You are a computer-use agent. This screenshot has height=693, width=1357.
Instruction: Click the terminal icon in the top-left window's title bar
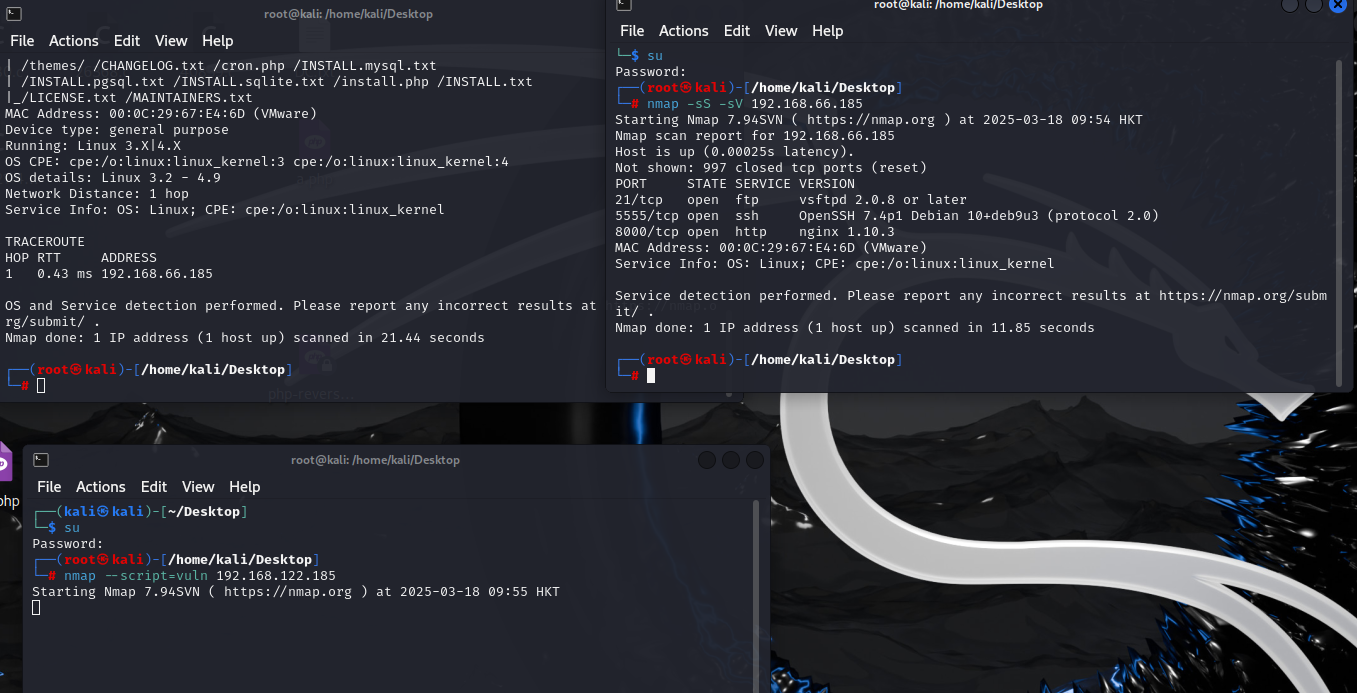pyautogui.click(x=13, y=14)
